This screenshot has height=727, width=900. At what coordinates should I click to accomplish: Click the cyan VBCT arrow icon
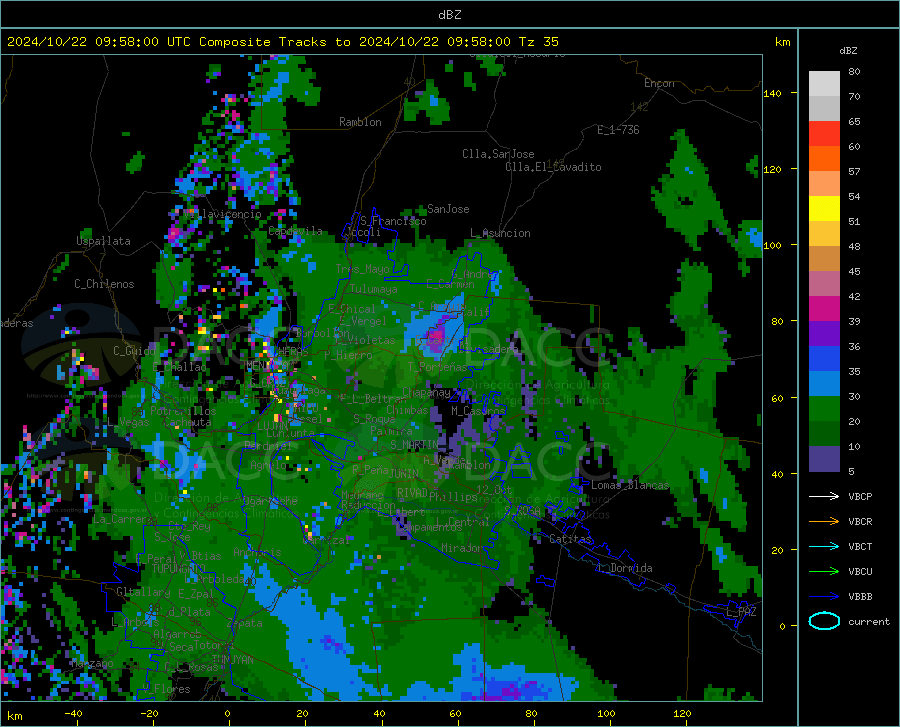[x=824, y=546]
